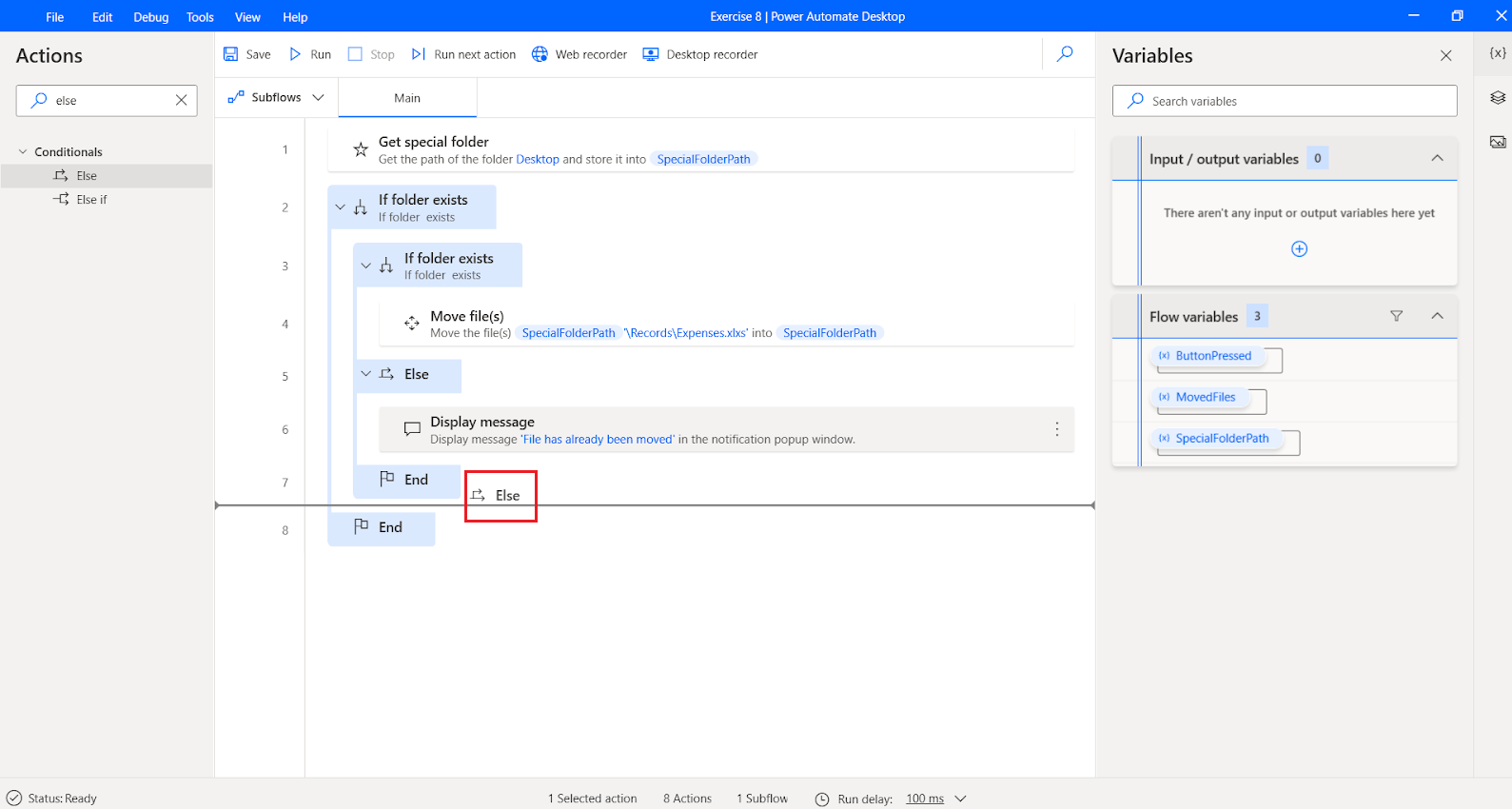The image size is (1512, 809).
Task: Click Run next action
Action: 464,54
